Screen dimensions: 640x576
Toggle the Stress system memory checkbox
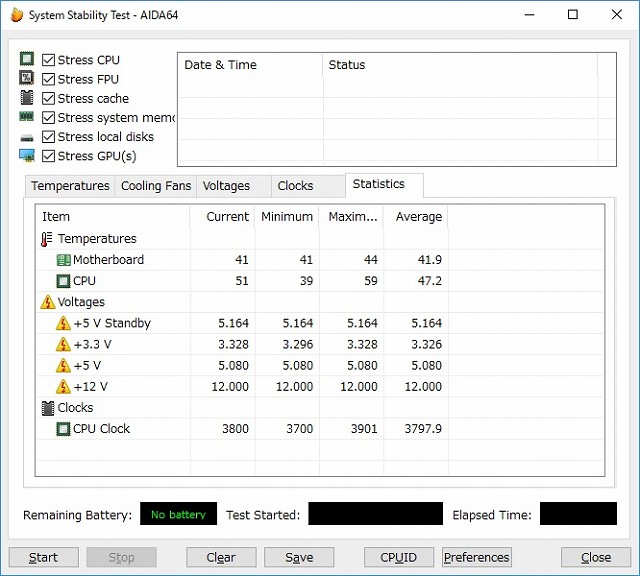pyautogui.click(x=48, y=118)
